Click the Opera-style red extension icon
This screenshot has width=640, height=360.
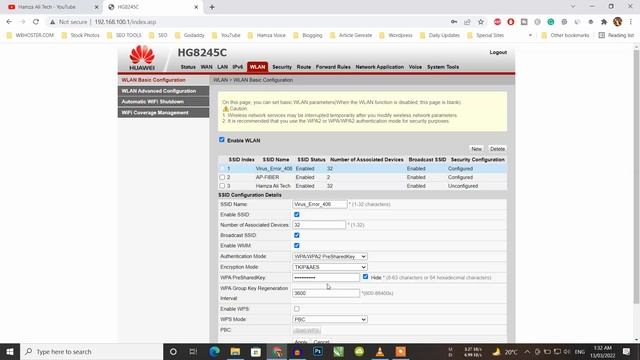pyautogui.click(x=511, y=22)
